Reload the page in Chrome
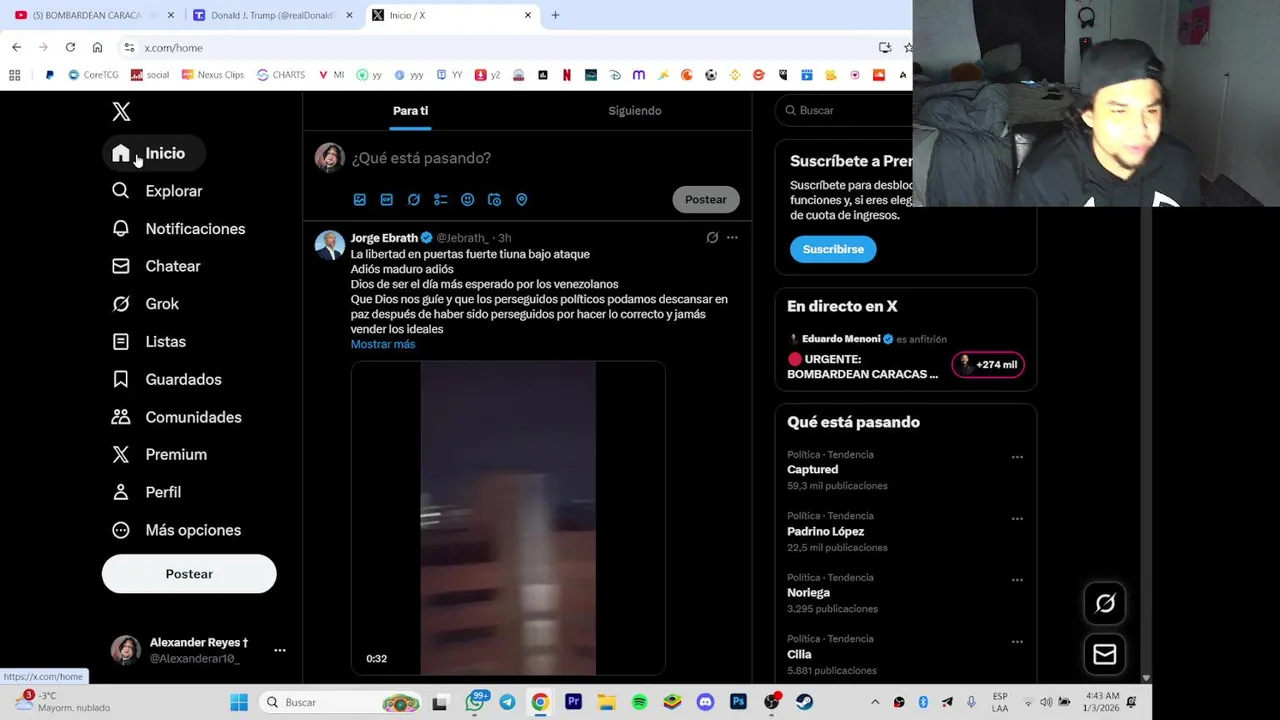The height and width of the screenshot is (720, 1280). (x=70, y=47)
